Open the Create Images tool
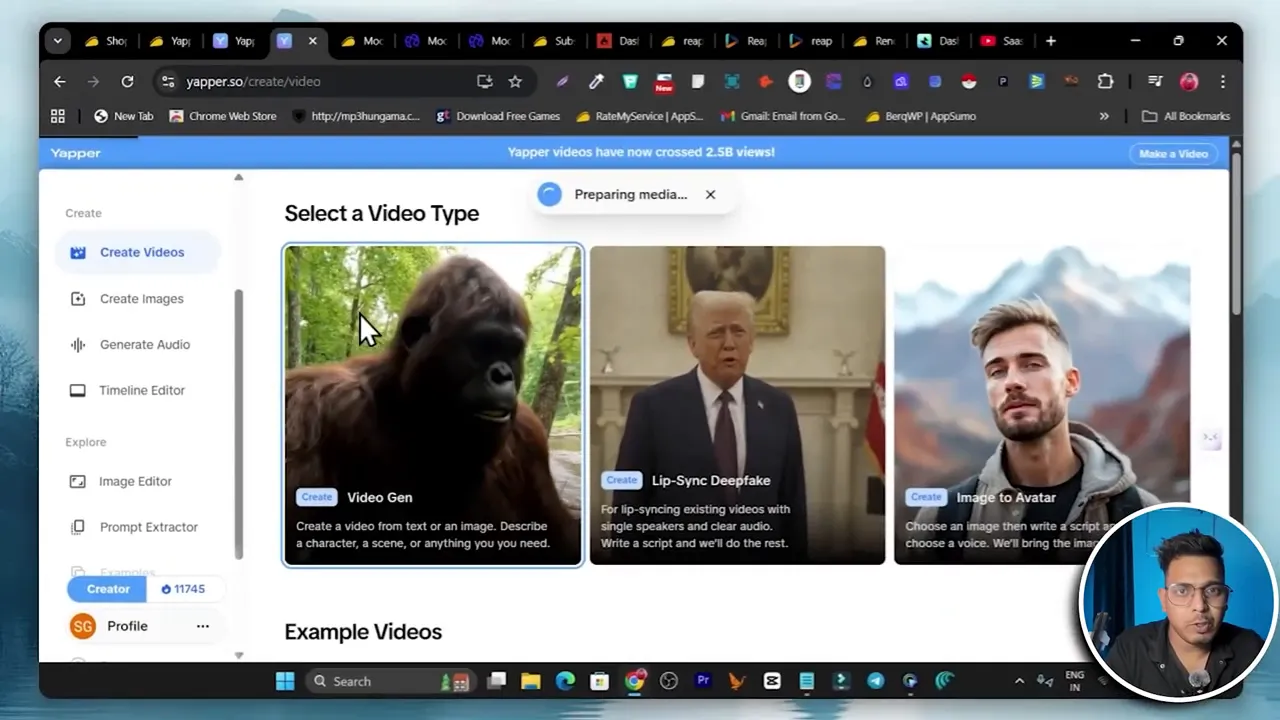The width and height of the screenshot is (1280, 720). (141, 298)
